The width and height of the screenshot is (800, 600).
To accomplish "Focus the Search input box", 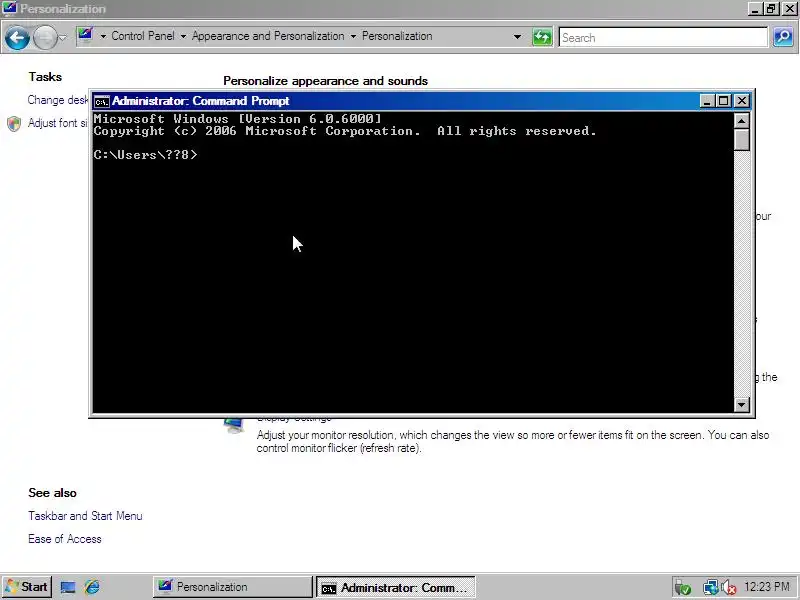I will click(x=663, y=37).
